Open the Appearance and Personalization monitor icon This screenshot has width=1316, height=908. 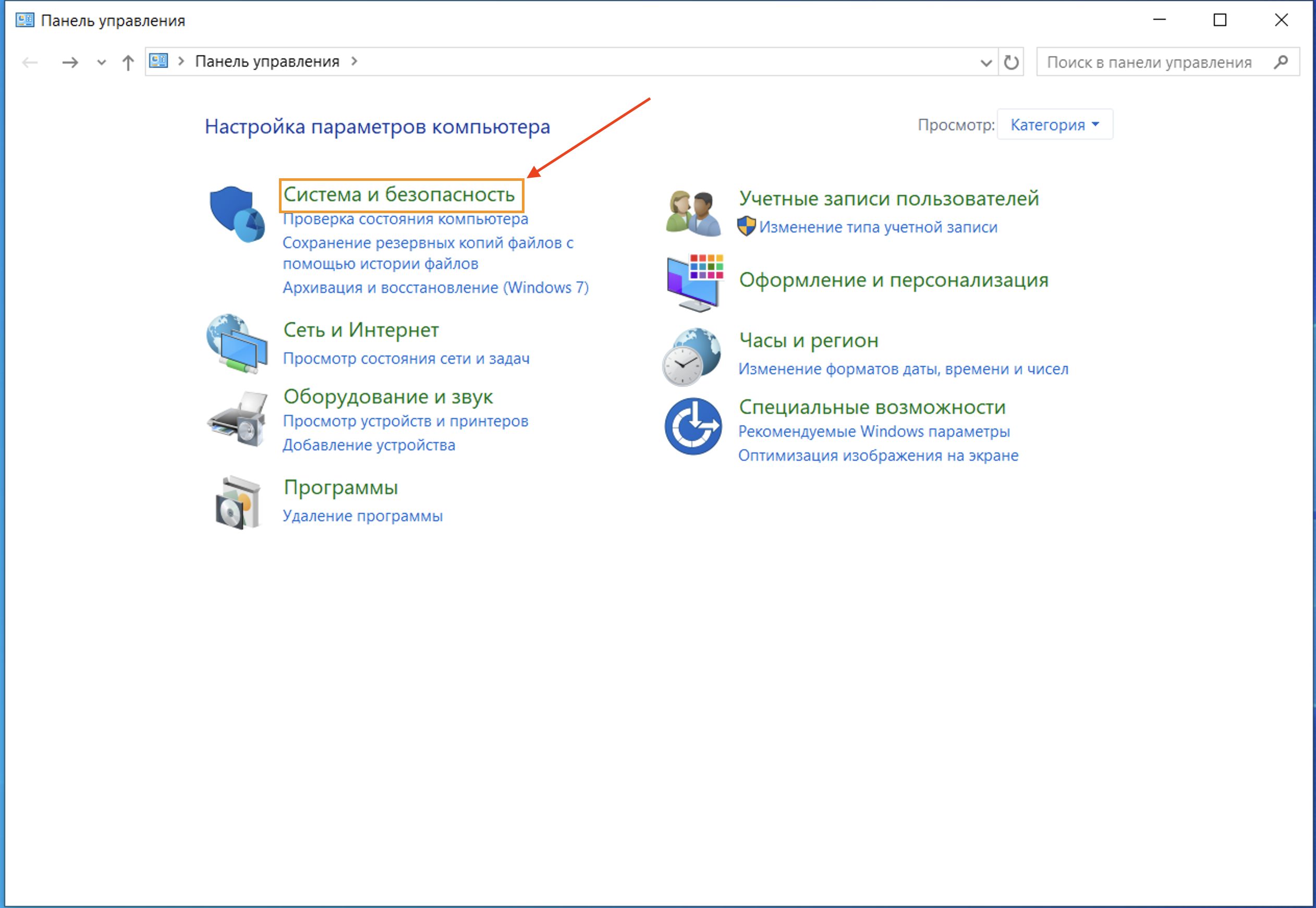[x=694, y=283]
